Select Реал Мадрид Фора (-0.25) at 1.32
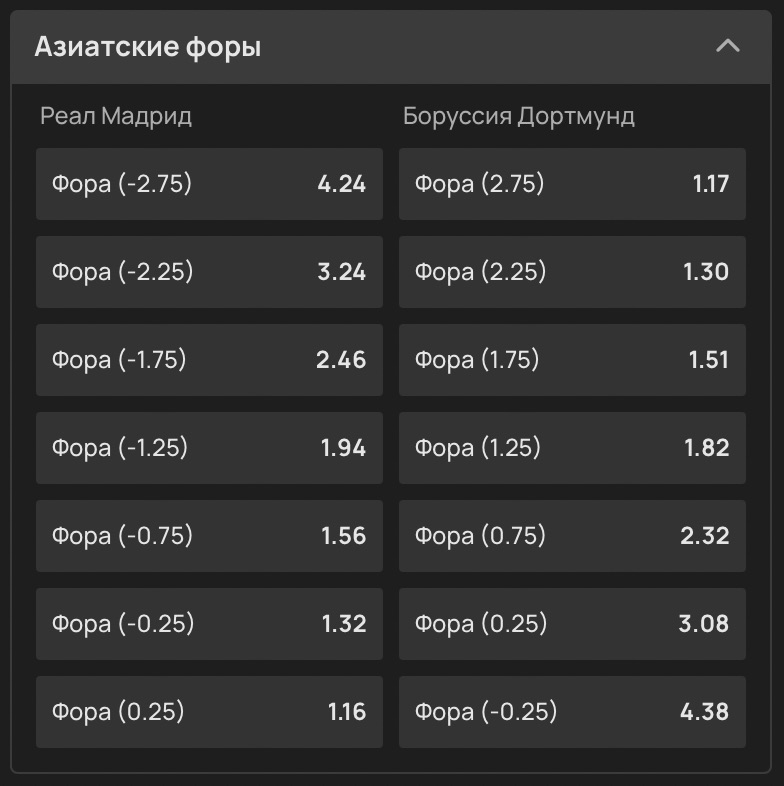Image resolution: width=784 pixels, height=786 pixels. click(x=209, y=624)
